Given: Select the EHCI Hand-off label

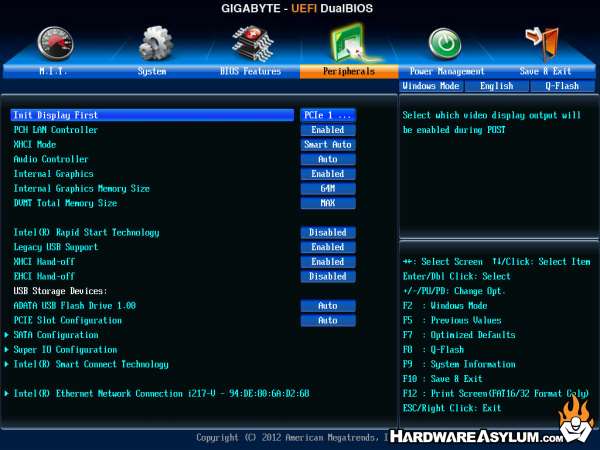Looking at the screenshot, I should click(x=44, y=276).
